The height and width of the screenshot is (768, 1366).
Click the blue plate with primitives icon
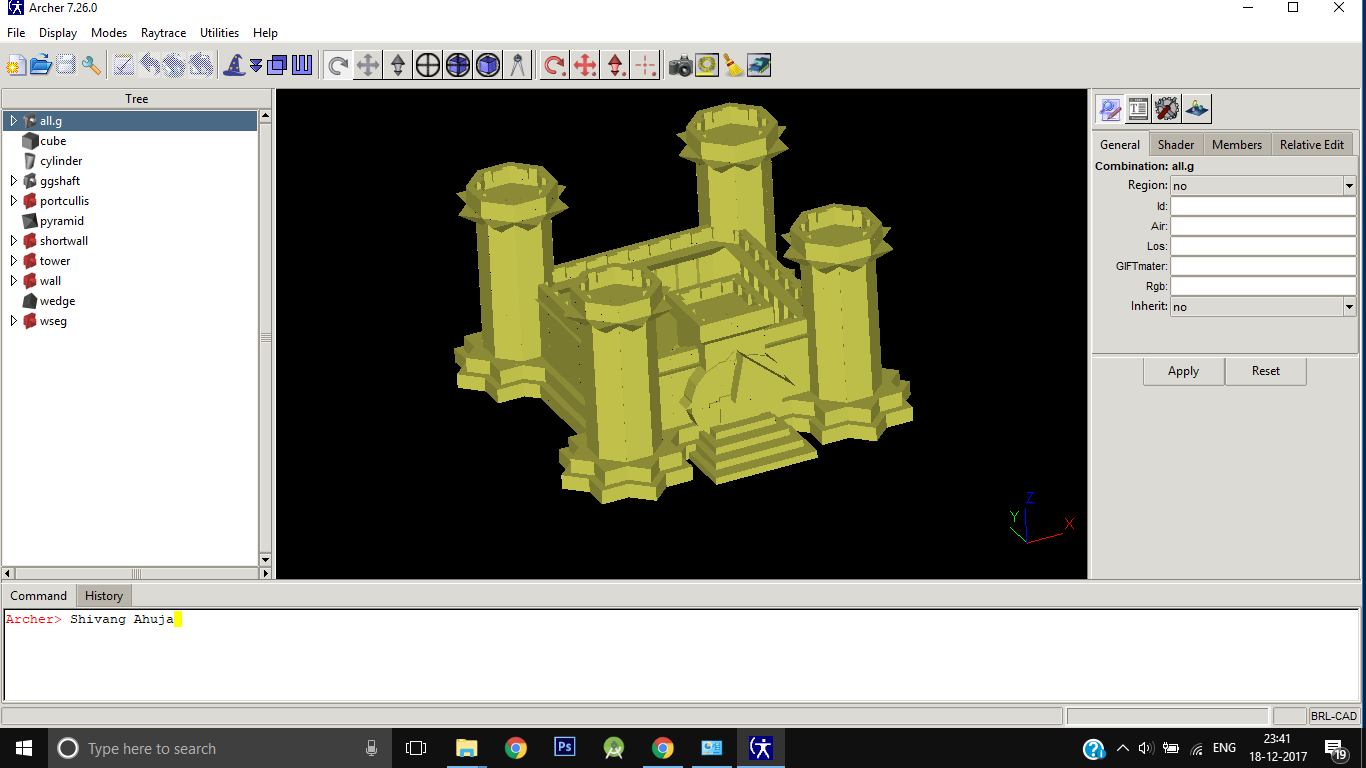click(x=1197, y=108)
